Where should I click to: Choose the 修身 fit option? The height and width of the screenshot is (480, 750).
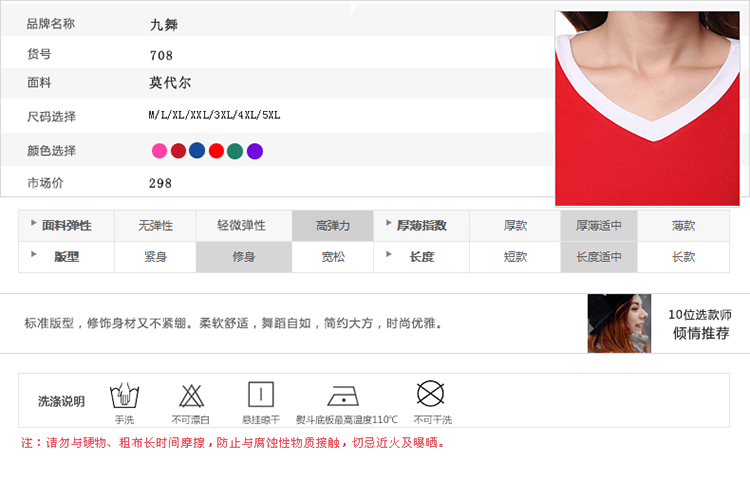[244, 257]
